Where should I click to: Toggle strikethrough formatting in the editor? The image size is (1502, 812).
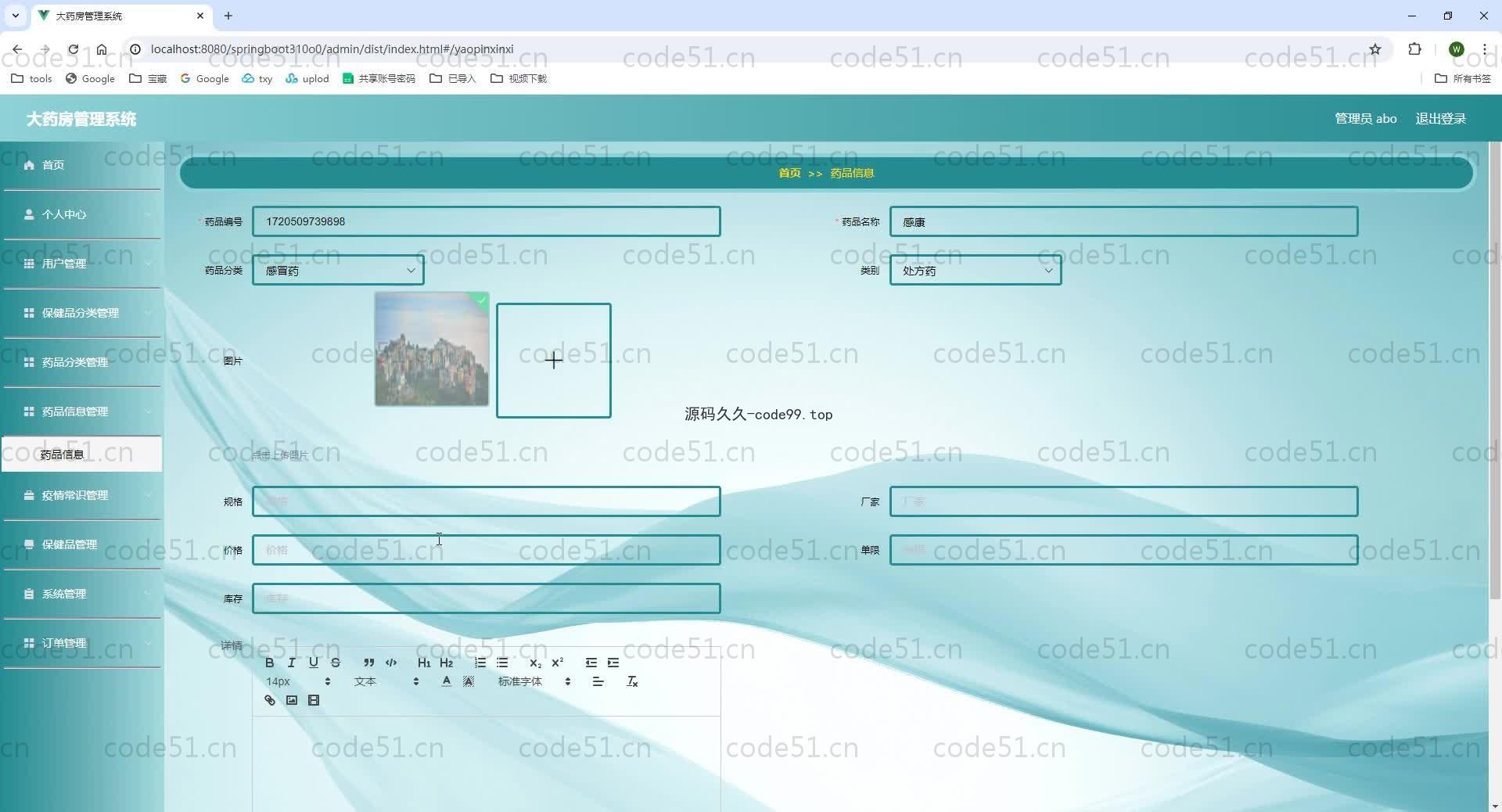pyautogui.click(x=336, y=663)
